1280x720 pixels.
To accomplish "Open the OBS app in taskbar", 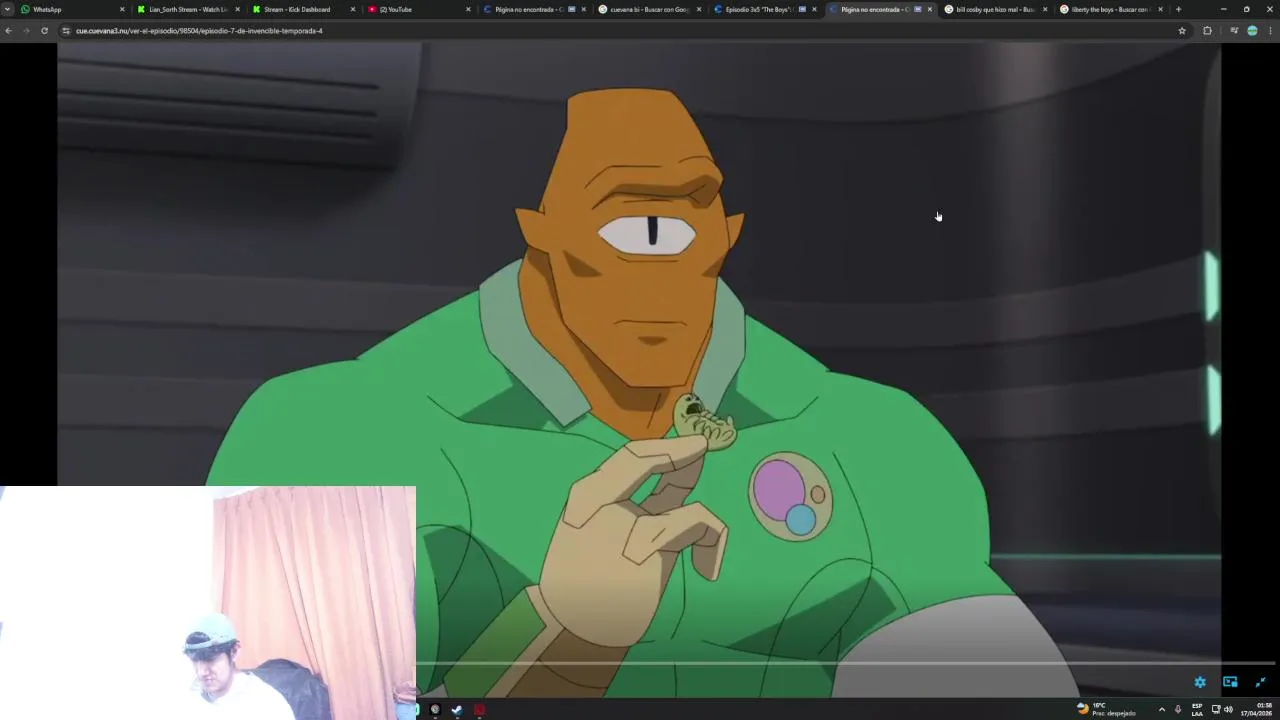I will [x=435, y=710].
